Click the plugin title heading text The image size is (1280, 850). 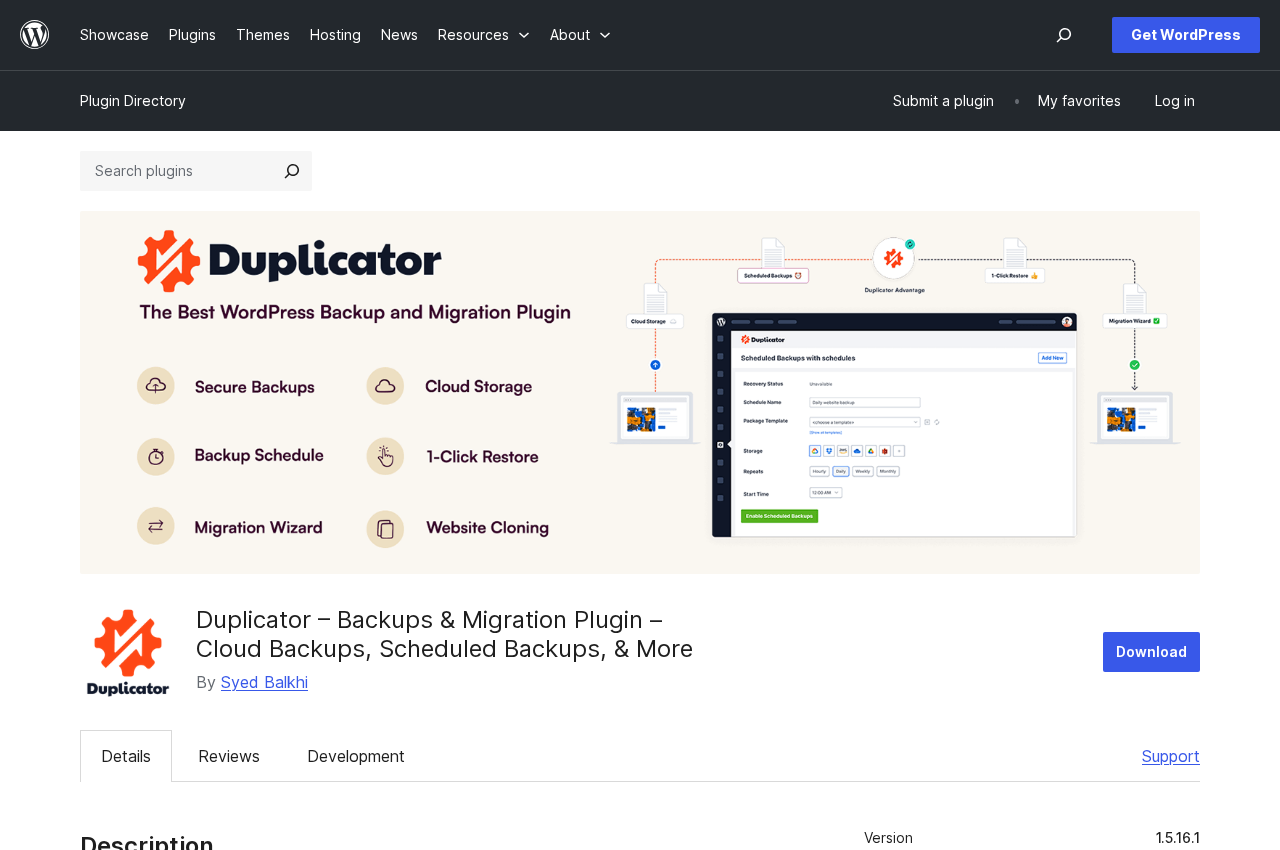tap(444, 634)
